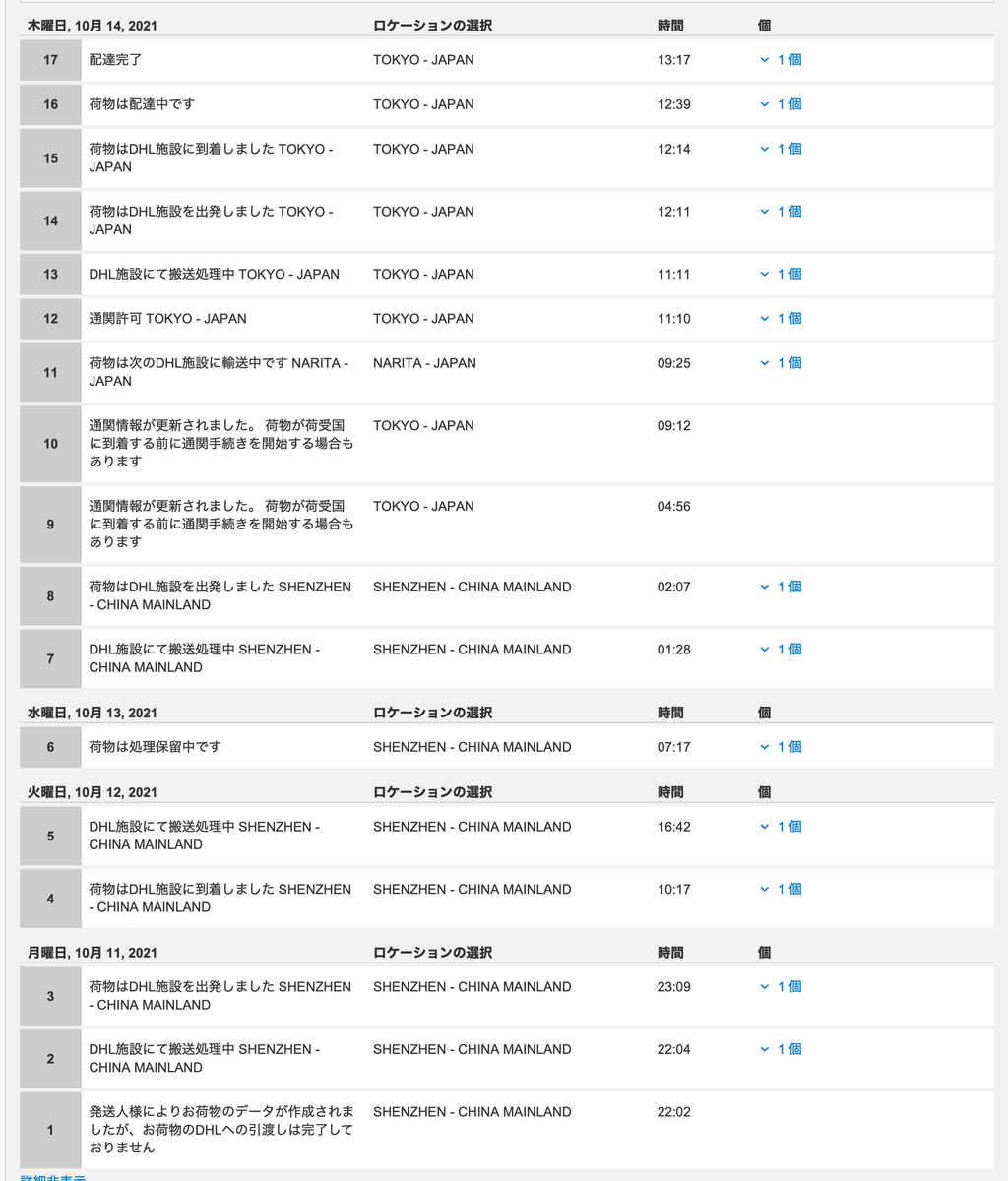Click the 月曜日, 10月 11, 2021 date header
This screenshot has height=1181, width=1008.
pos(92,953)
